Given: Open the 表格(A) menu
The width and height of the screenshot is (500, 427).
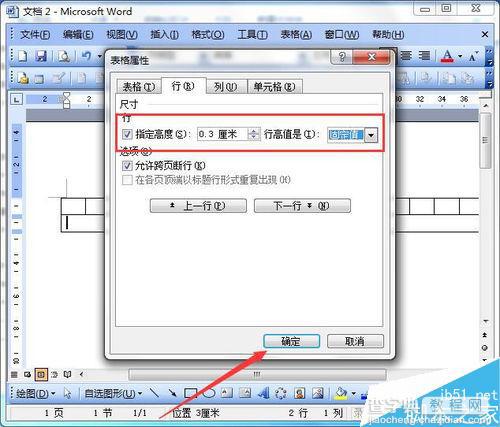Looking at the screenshot, I should coord(296,34).
